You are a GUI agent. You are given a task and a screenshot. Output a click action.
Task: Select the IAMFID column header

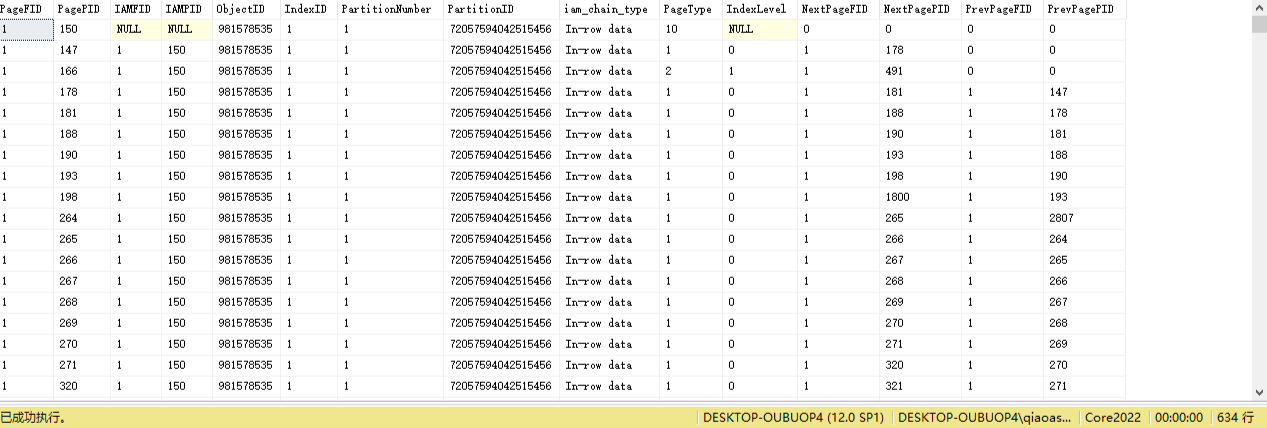tap(137, 8)
